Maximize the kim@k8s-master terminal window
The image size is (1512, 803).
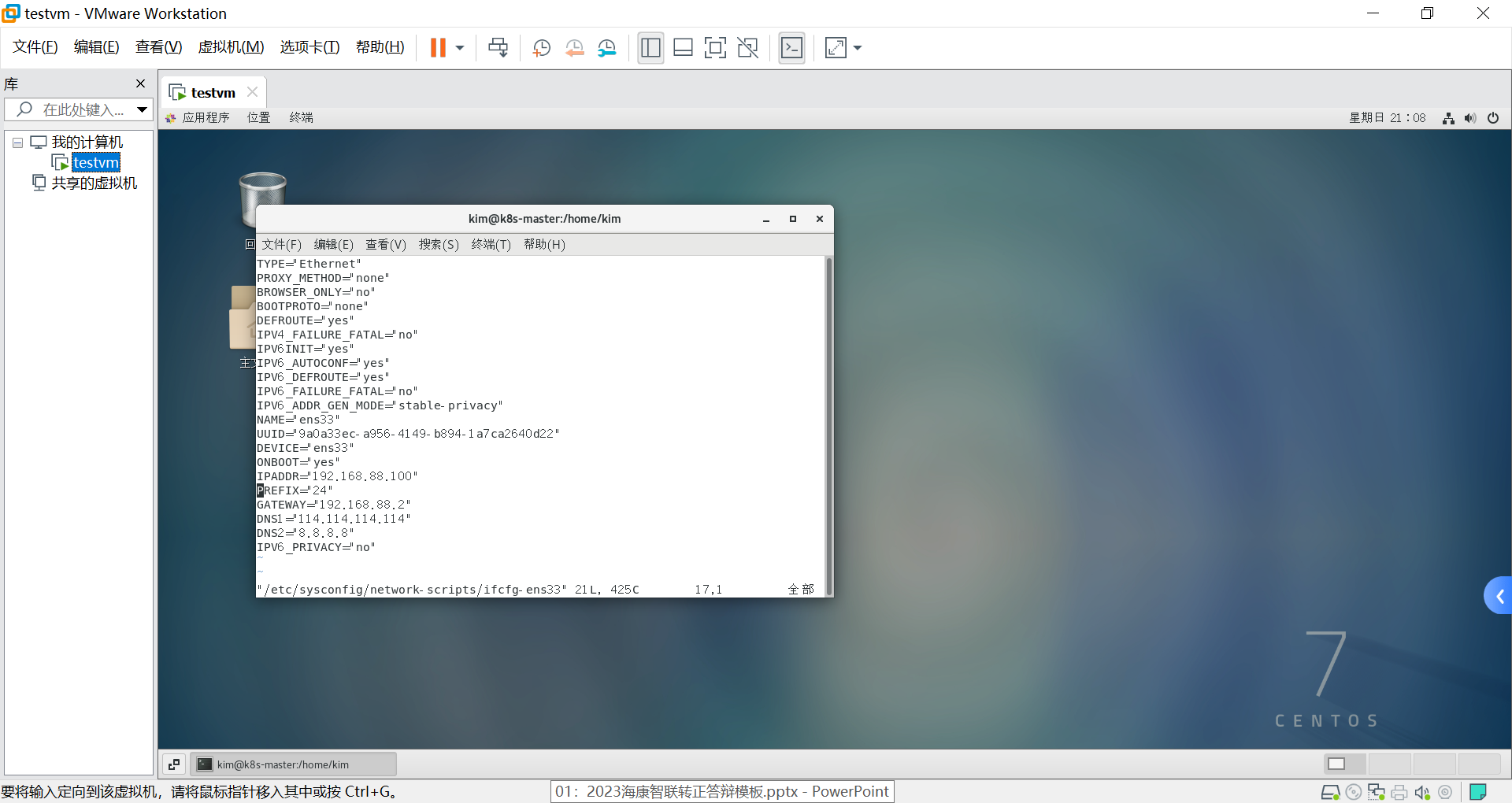tap(792, 220)
